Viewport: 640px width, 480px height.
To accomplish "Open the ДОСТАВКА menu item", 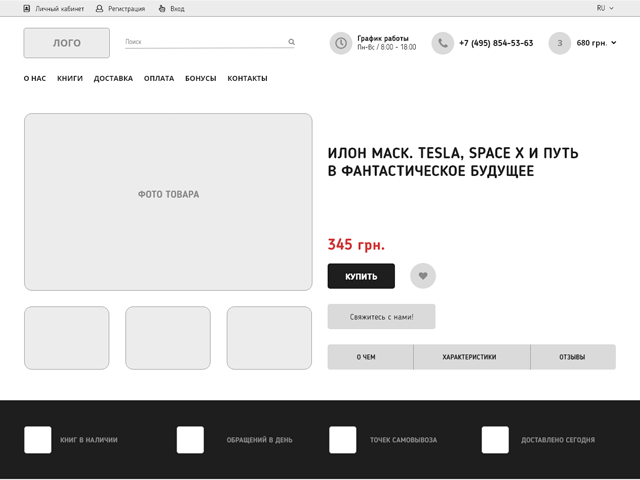I will coord(113,78).
